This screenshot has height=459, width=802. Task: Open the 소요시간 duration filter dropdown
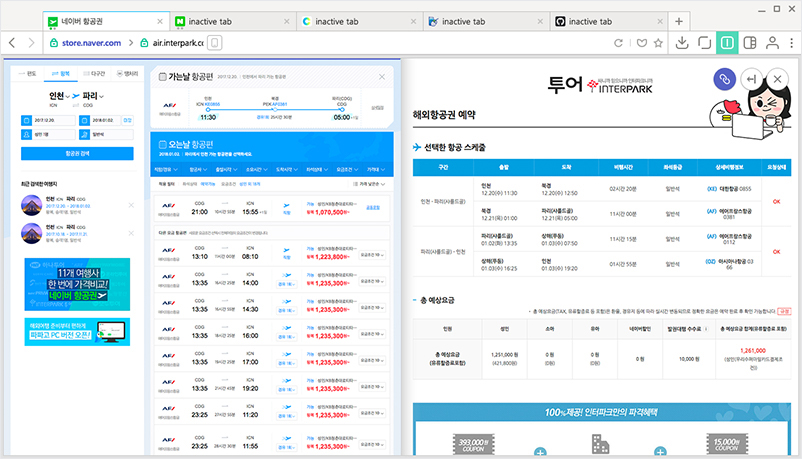tap(257, 169)
